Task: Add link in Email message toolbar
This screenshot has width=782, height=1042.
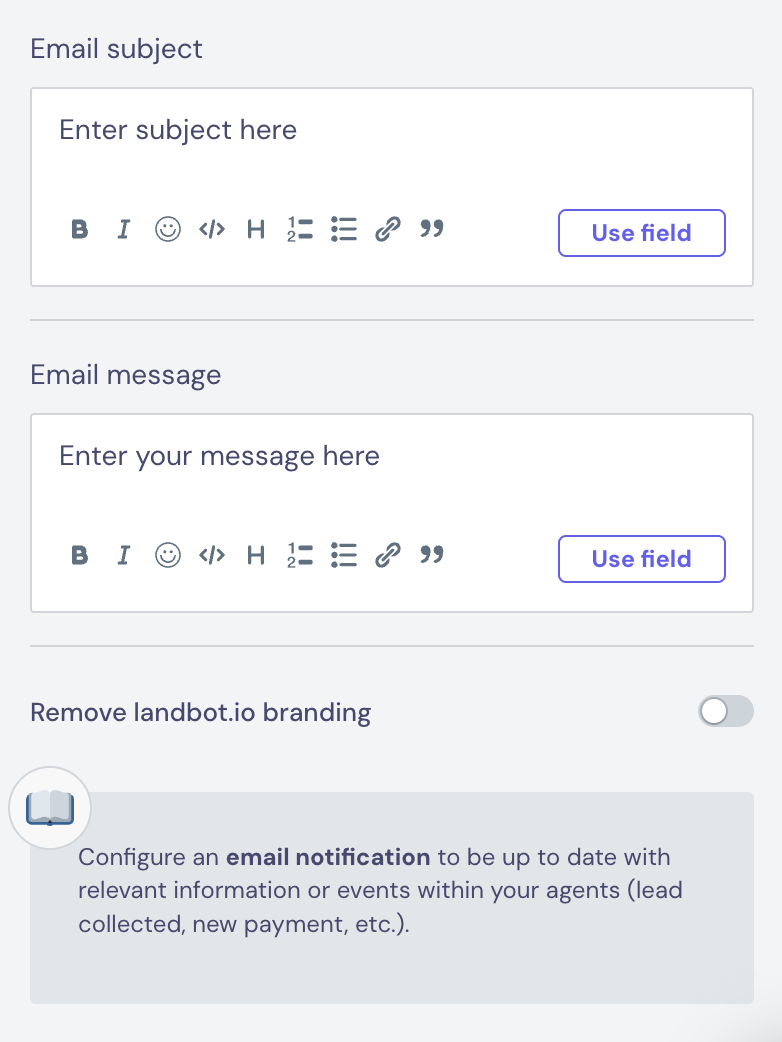Action: [x=388, y=555]
